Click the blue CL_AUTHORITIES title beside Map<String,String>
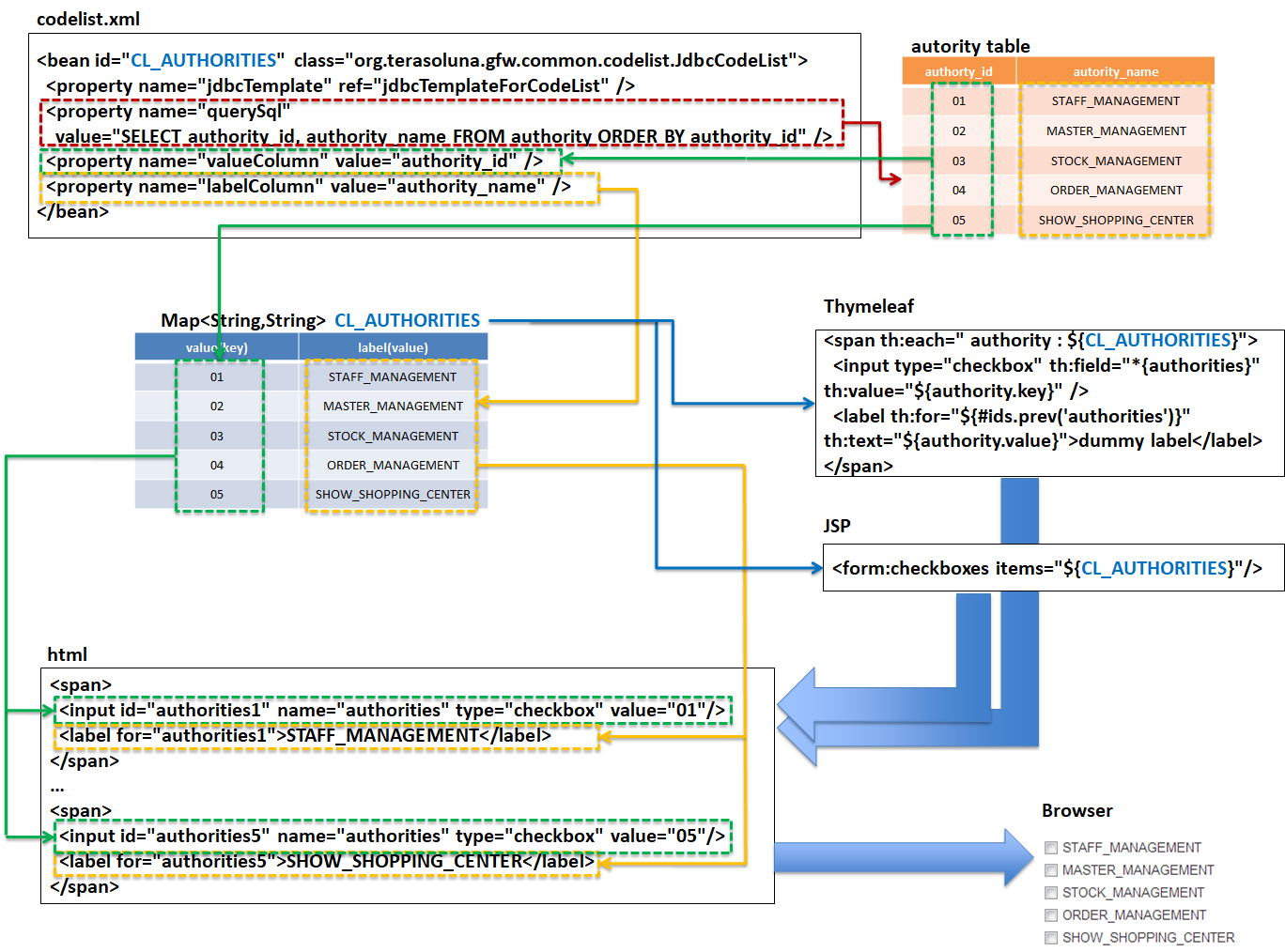The image size is (1285, 952). click(x=407, y=321)
